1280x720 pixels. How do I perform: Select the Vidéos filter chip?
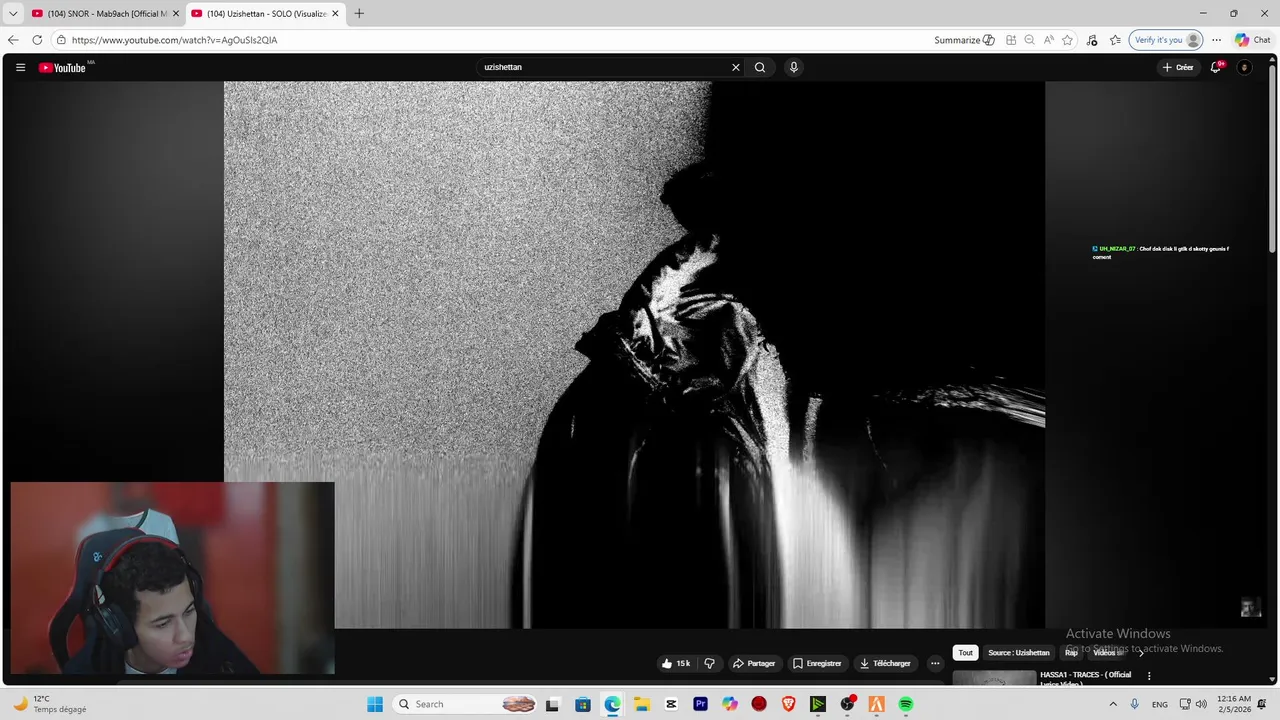(1106, 653)
